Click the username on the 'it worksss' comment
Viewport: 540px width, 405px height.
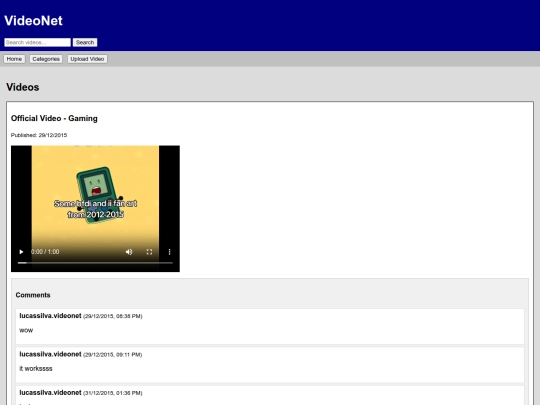50,354
